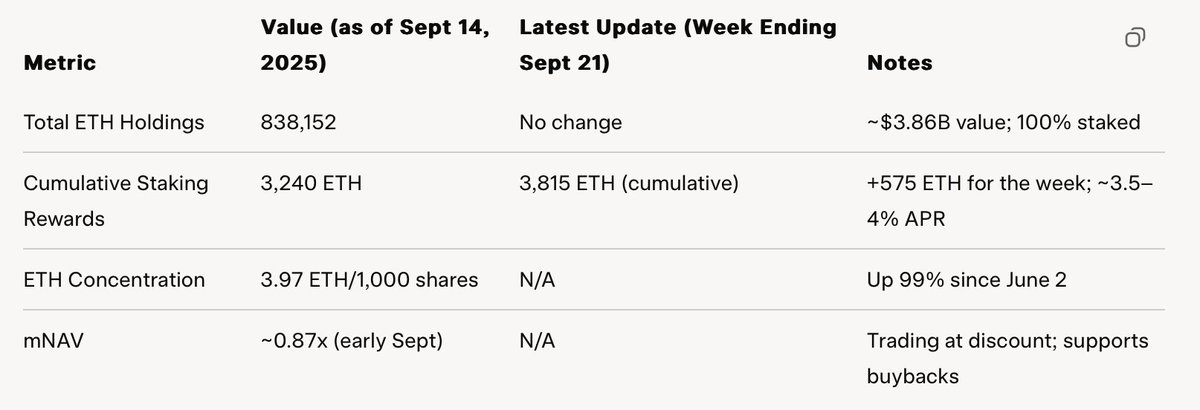Select the Total ETH Holdings row label
The height and width of the screenshot is (410, 1200).
click(117, 123)
